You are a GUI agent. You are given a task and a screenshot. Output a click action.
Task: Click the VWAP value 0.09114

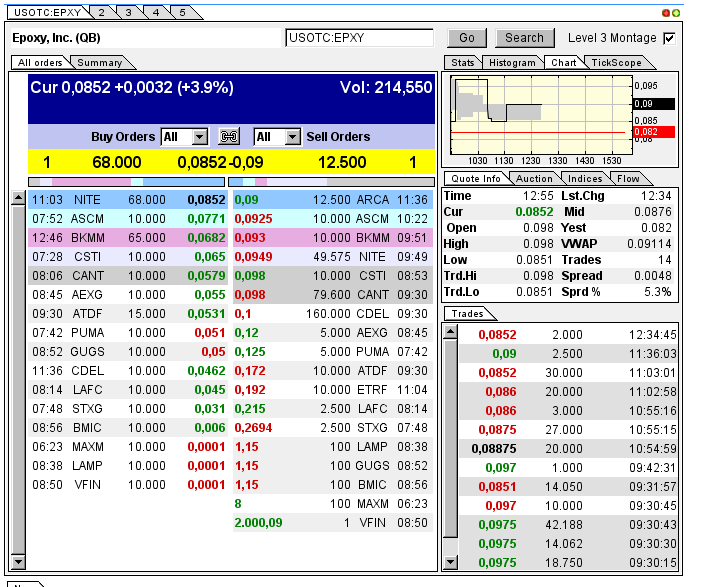649,244
